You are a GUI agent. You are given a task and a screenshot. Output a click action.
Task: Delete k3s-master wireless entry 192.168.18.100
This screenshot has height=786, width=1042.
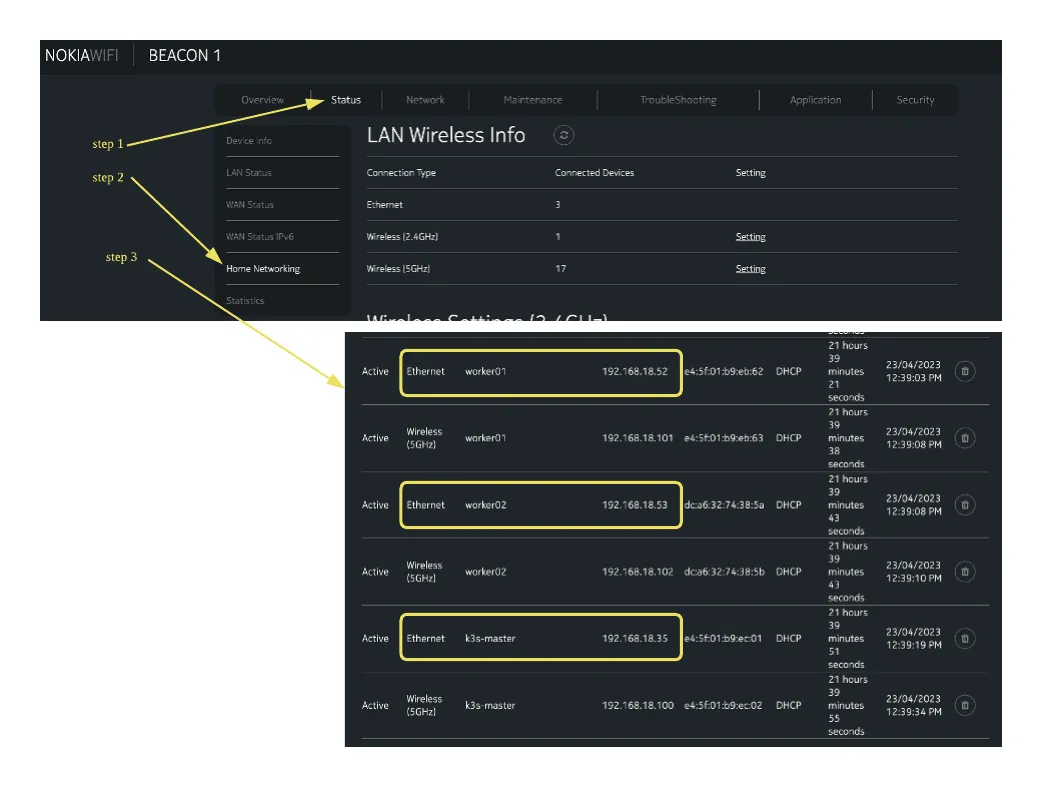point(965,705)
